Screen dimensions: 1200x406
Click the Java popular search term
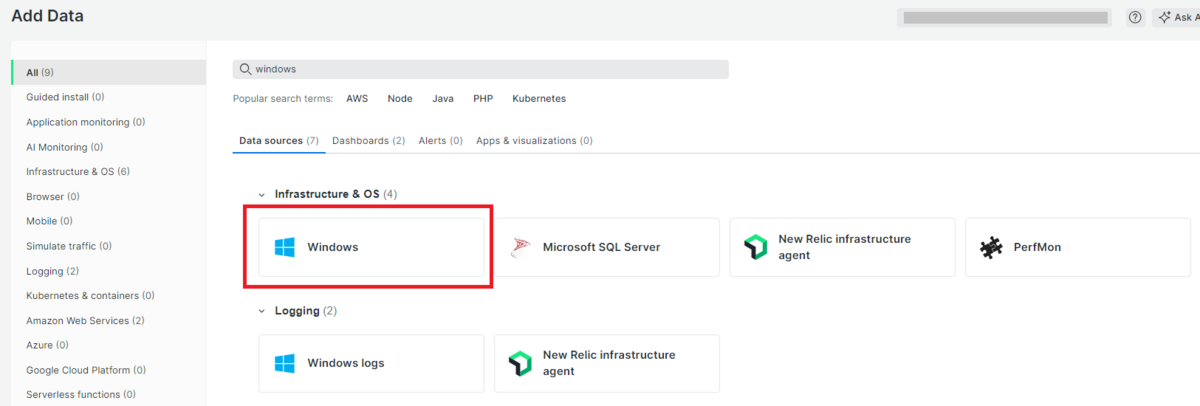(443, 99)
